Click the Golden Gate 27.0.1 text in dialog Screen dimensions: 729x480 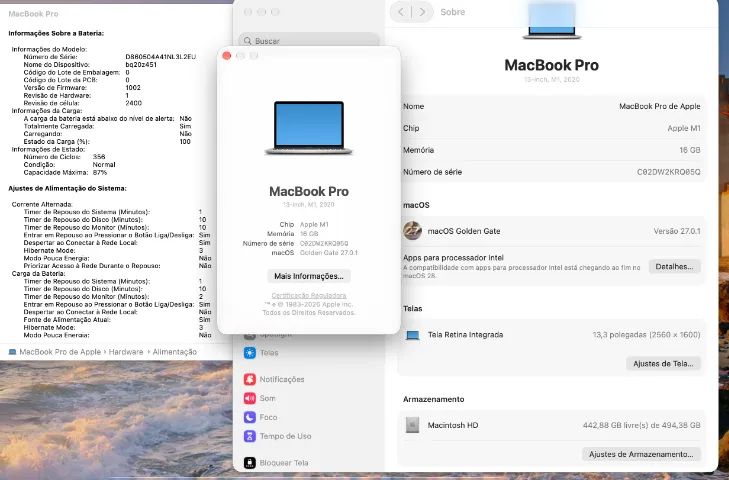(329, 253)
